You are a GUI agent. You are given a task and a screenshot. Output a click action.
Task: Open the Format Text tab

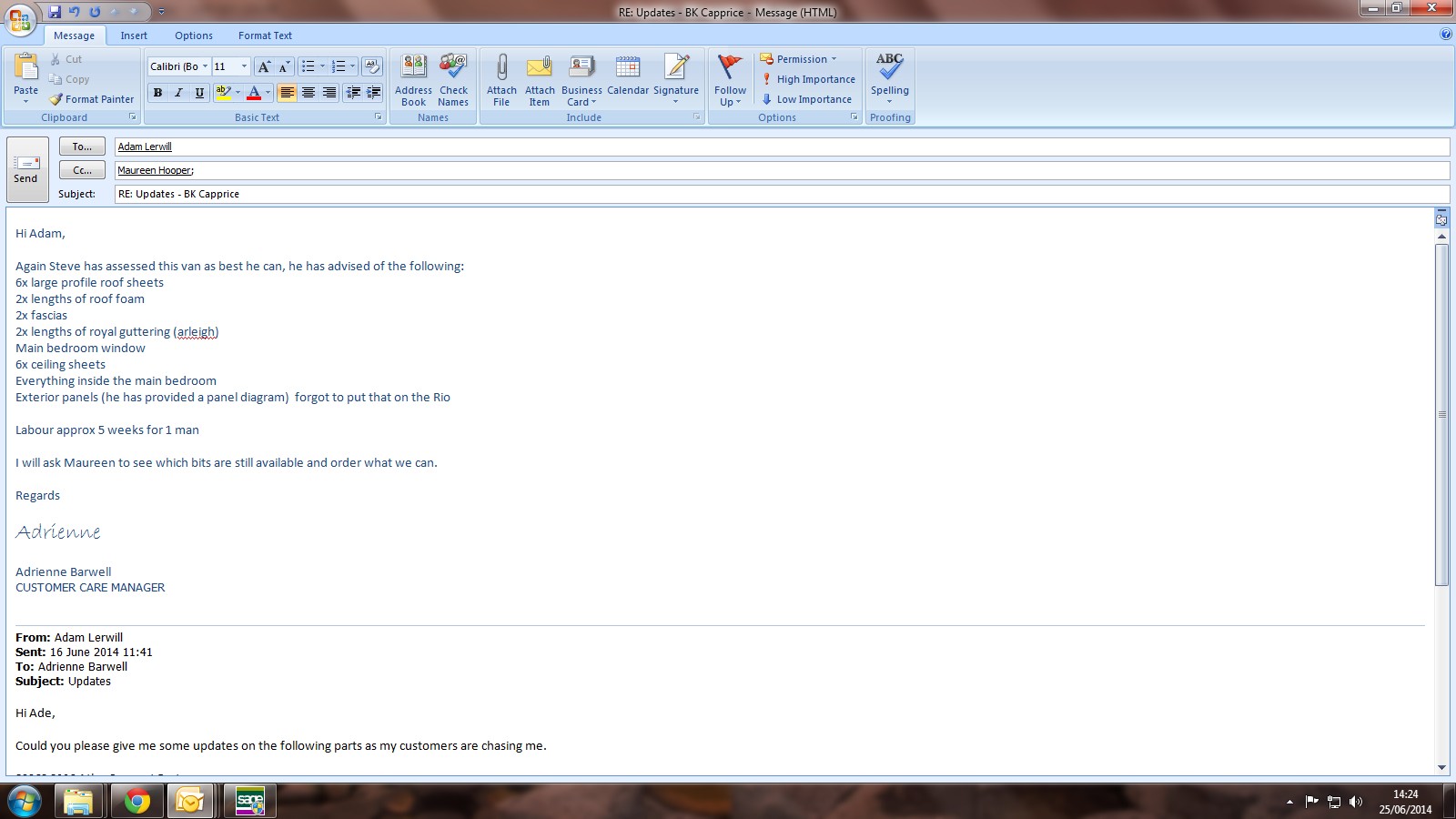(265, 35)
